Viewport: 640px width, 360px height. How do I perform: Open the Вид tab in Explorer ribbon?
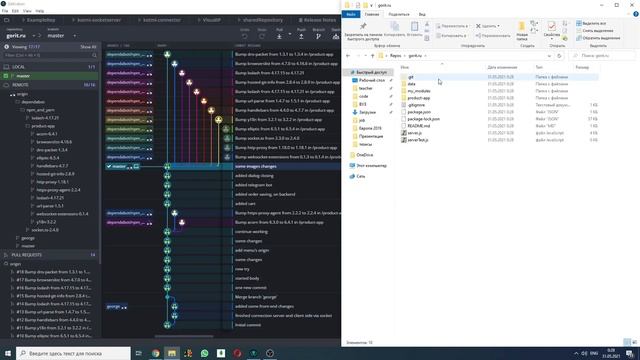click(422, 14)
